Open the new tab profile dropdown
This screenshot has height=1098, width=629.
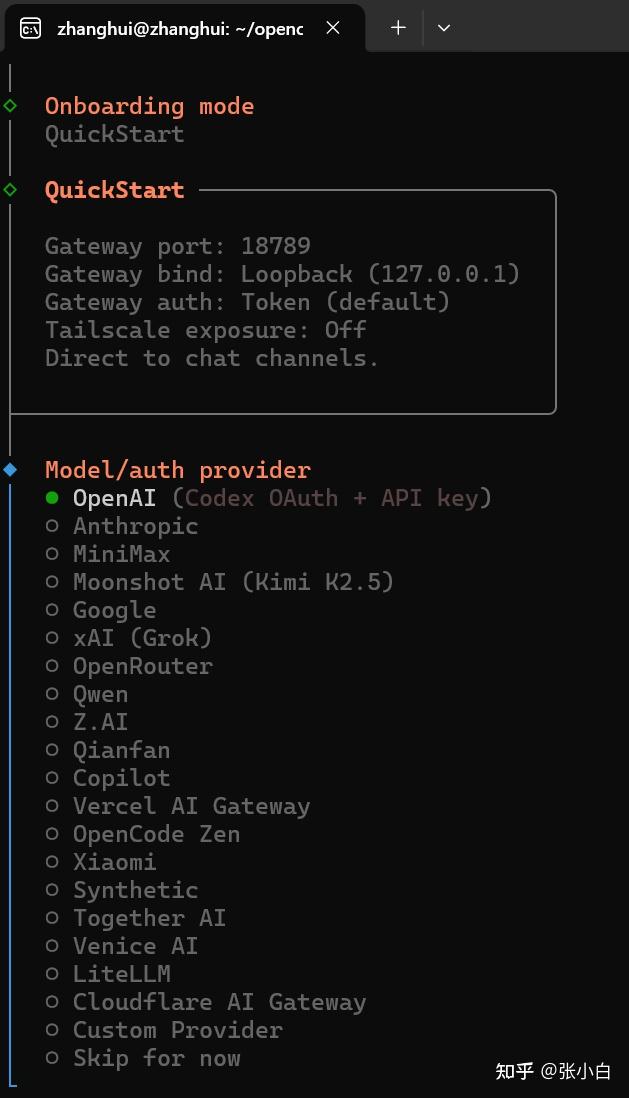(x=444, y=28)
